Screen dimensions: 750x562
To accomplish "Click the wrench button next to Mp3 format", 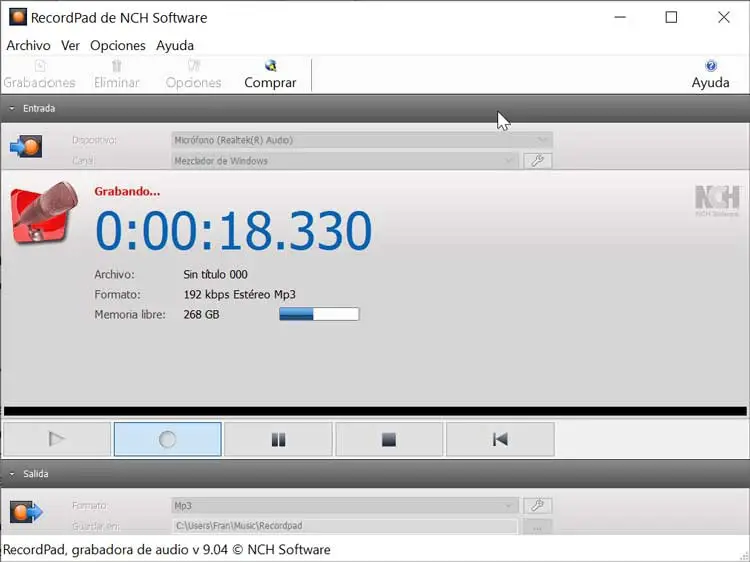I will point(538,506).
